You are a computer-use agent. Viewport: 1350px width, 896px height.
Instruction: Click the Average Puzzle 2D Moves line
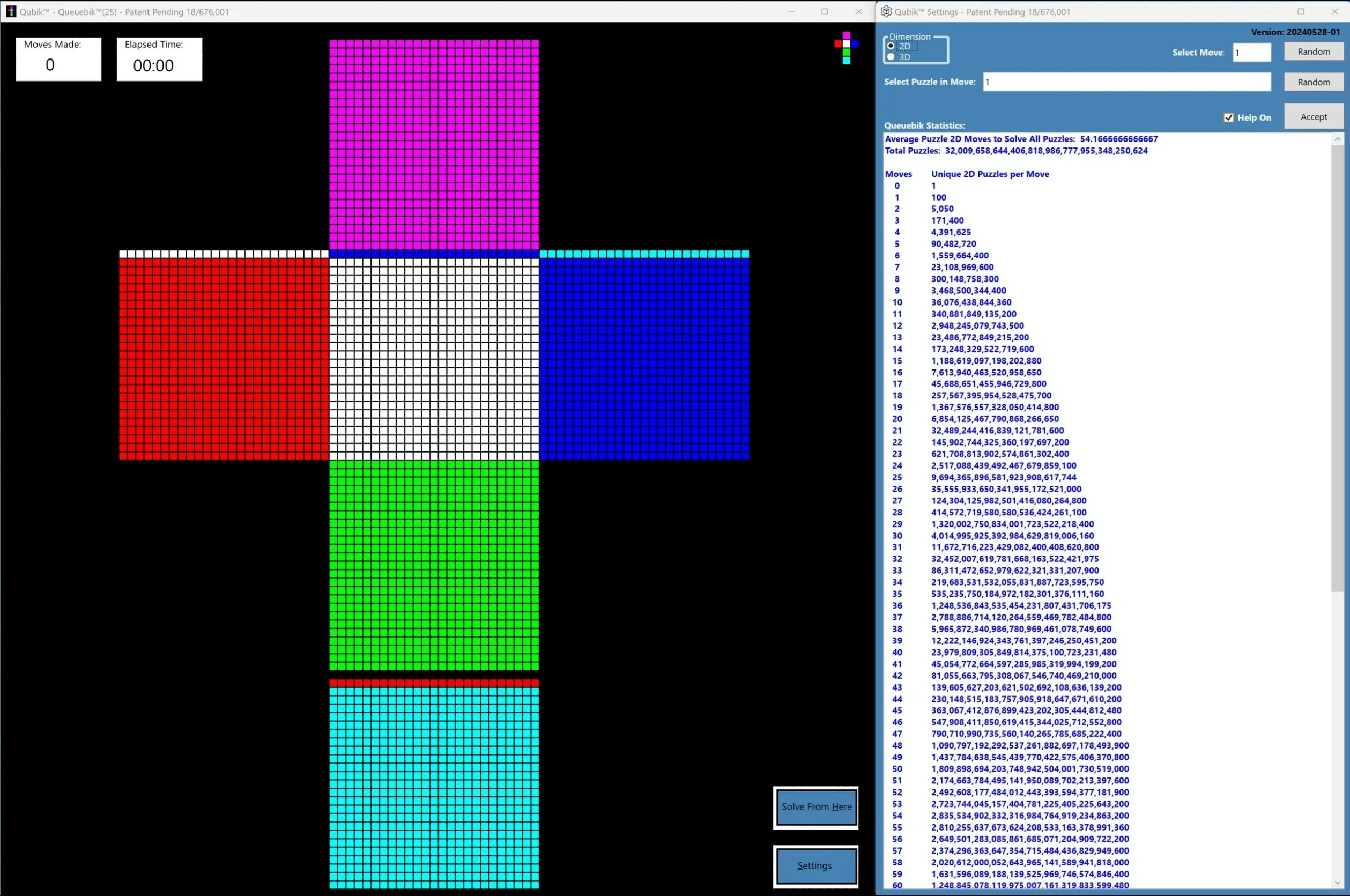pyautogui.click(x=1021, y=139)
